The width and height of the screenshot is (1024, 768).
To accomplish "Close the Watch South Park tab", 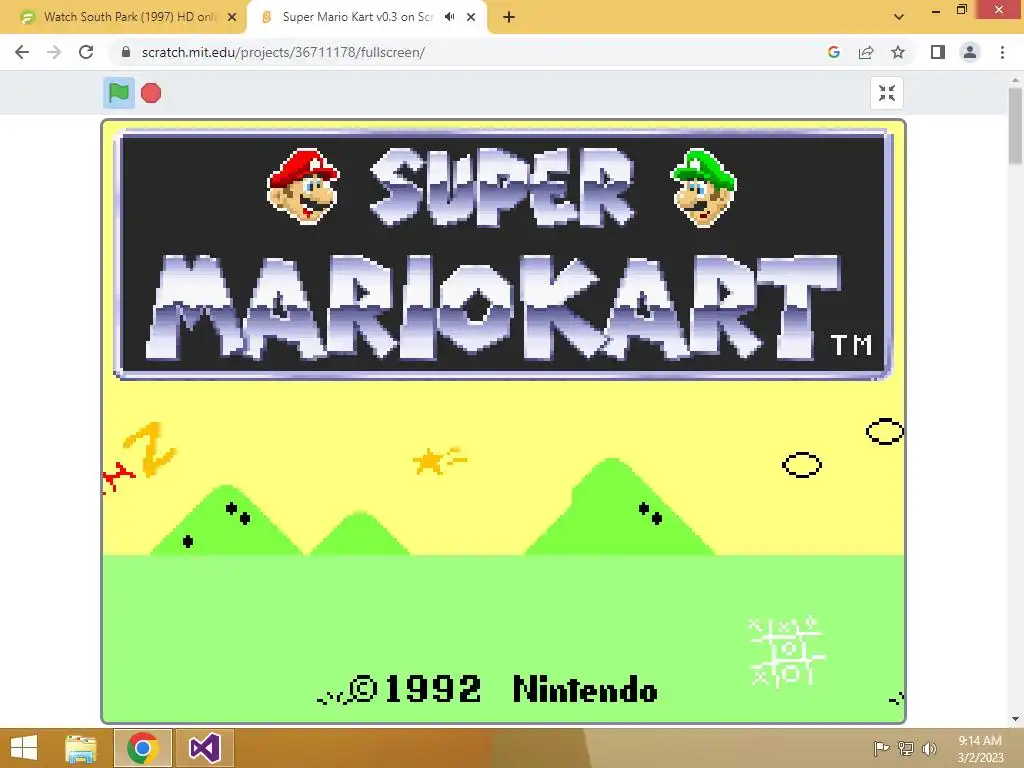I will (232, 17).
